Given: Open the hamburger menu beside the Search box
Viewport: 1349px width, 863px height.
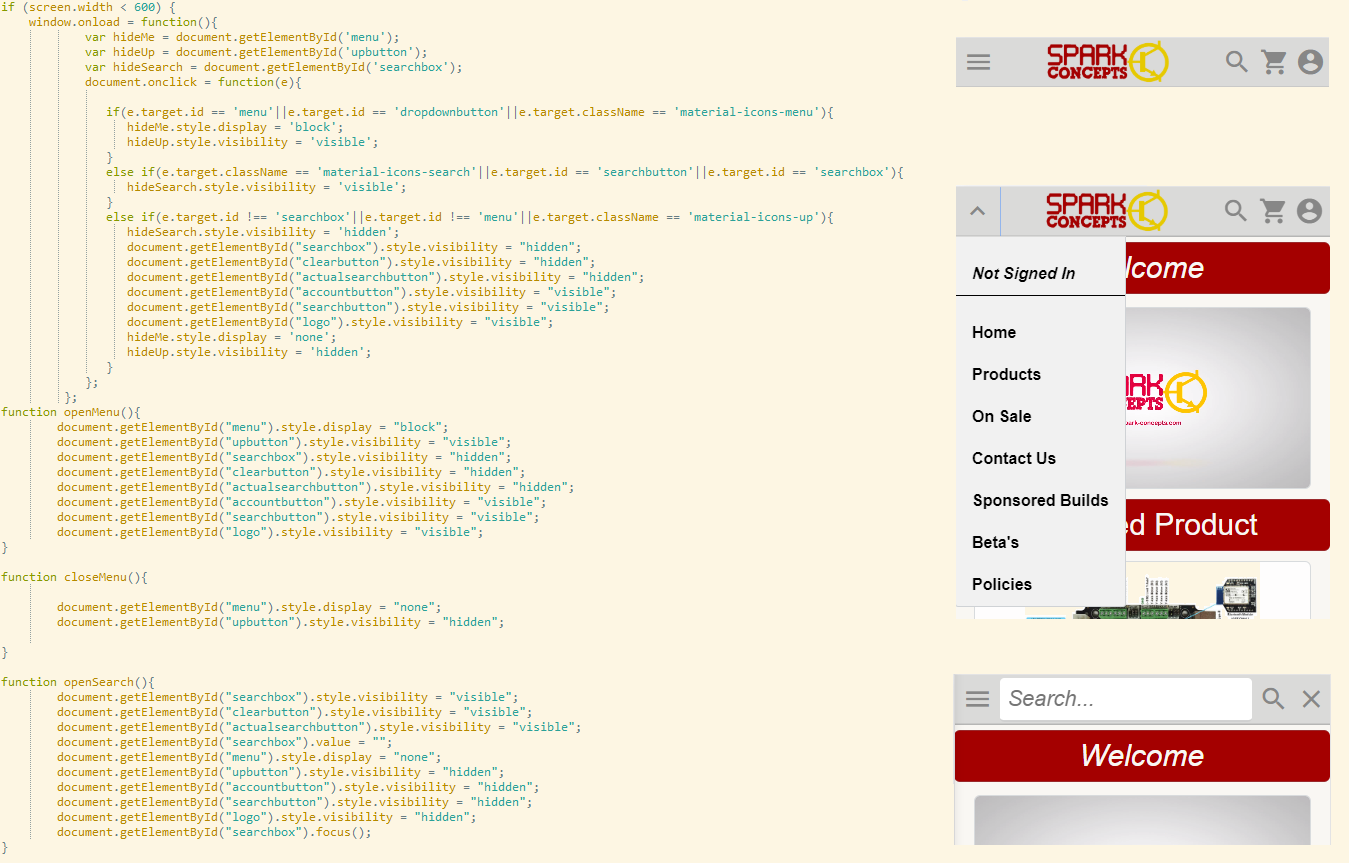Looking at the screenshot, I should [978, 699].
